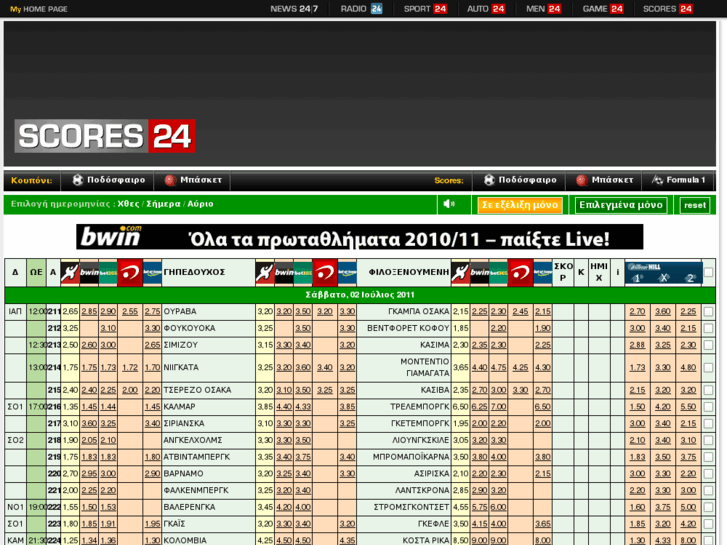Click the Επιλεγμένα μόνο button
The height and width of the screenshot is (545, 727).
(621, 205)
